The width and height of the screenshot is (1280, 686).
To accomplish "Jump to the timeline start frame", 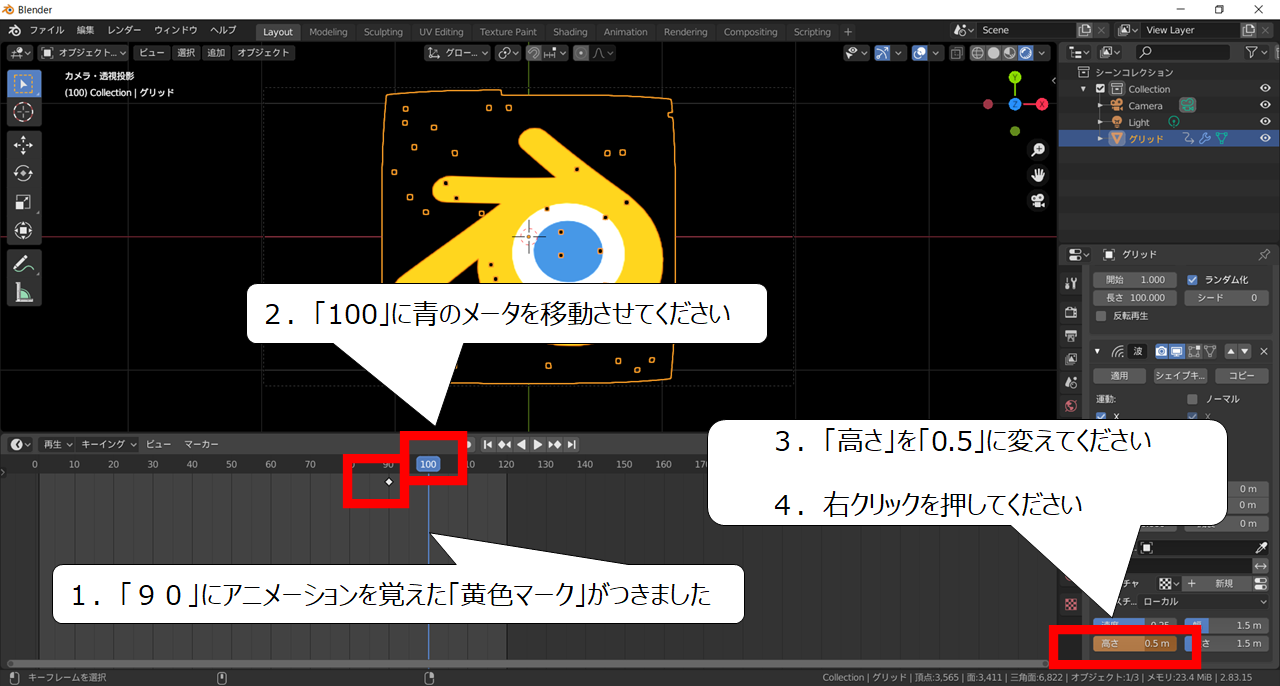I will point(488,444).
